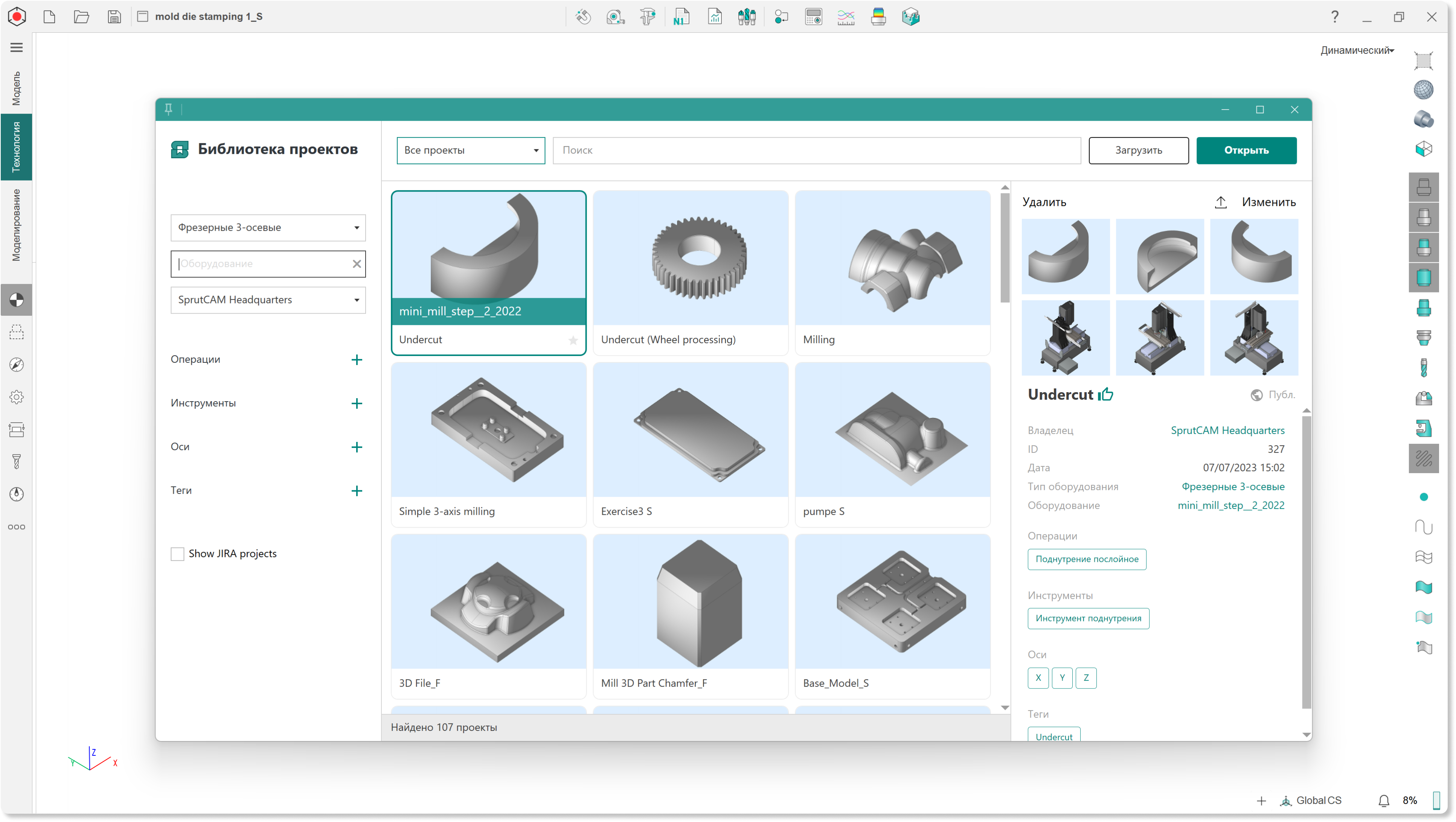Open the simulation toolbar icon with layers
The image size is (1456, 822).
pyautogui.click(x=878, y=17)
